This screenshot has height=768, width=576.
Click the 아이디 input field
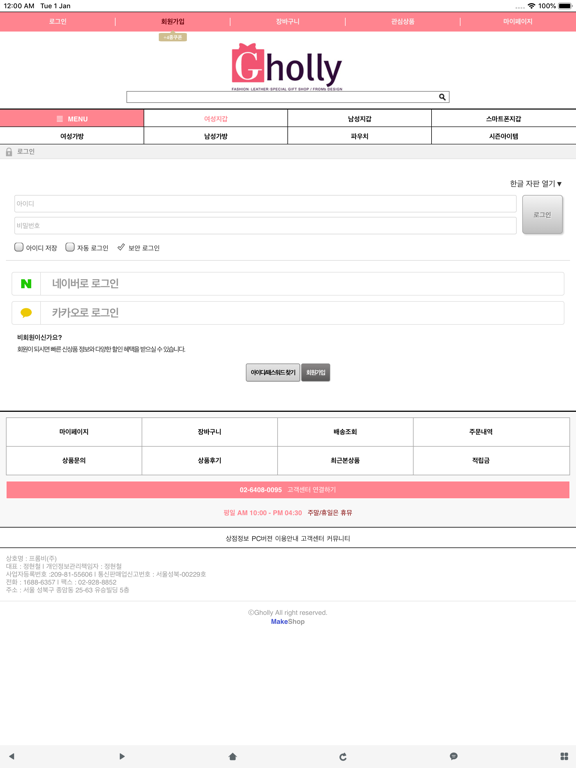coord(265,204)
